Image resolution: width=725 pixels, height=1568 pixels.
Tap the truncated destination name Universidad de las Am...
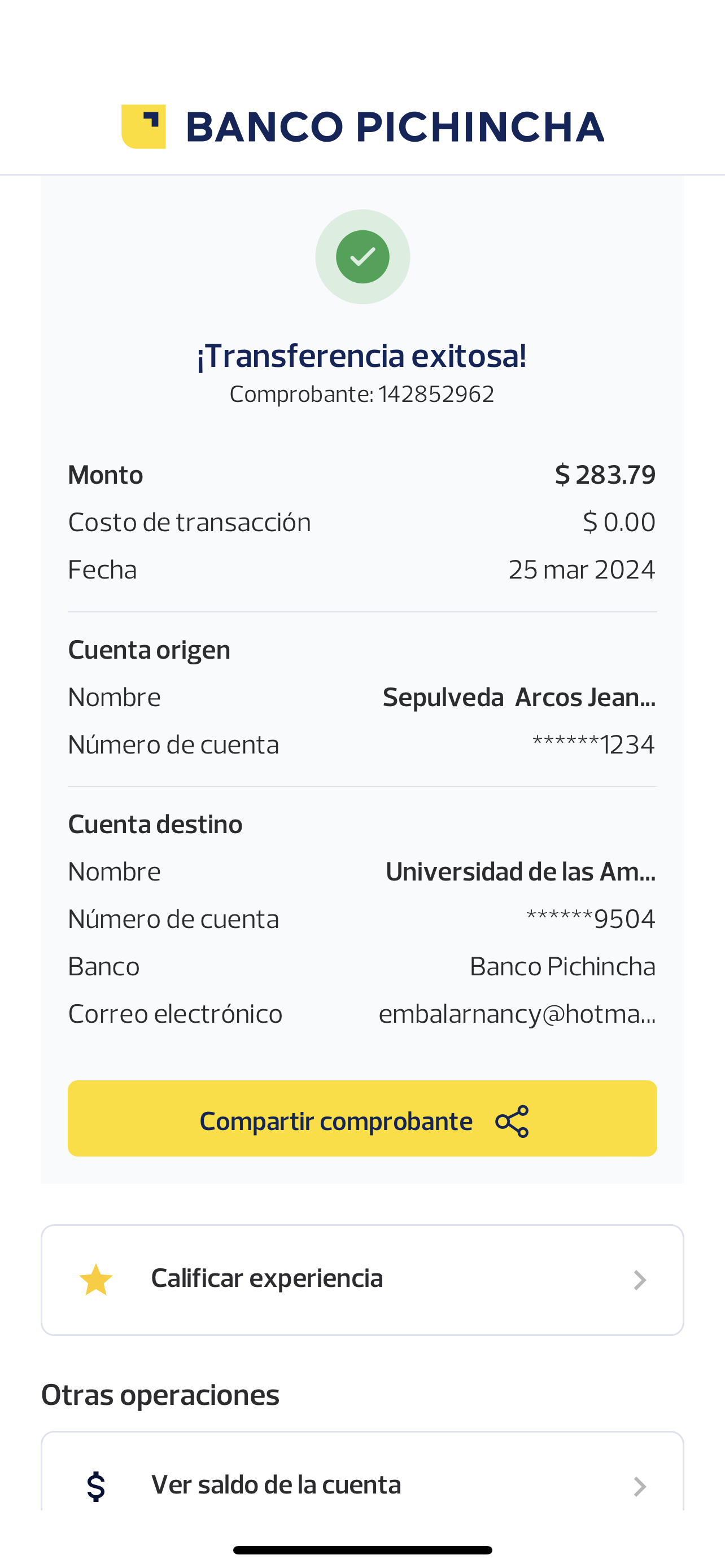tap(521, 871)
